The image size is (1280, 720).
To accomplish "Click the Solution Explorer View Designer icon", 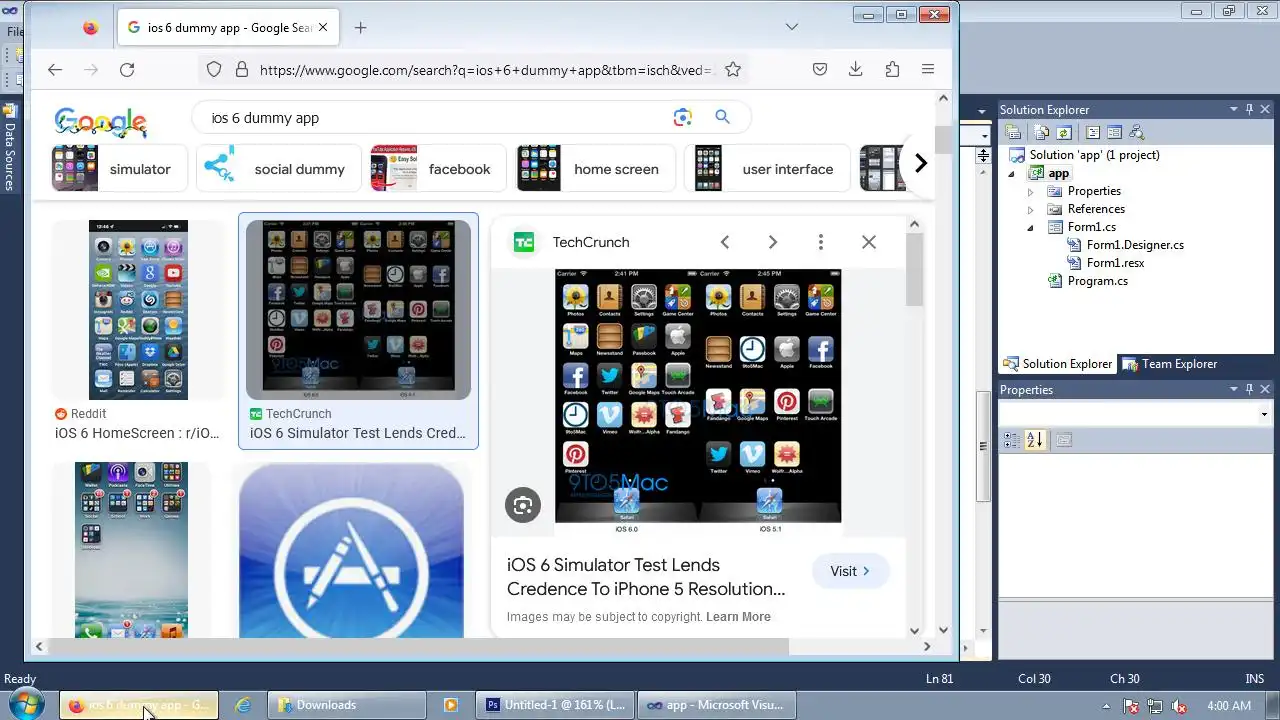I will (1114, 132).
